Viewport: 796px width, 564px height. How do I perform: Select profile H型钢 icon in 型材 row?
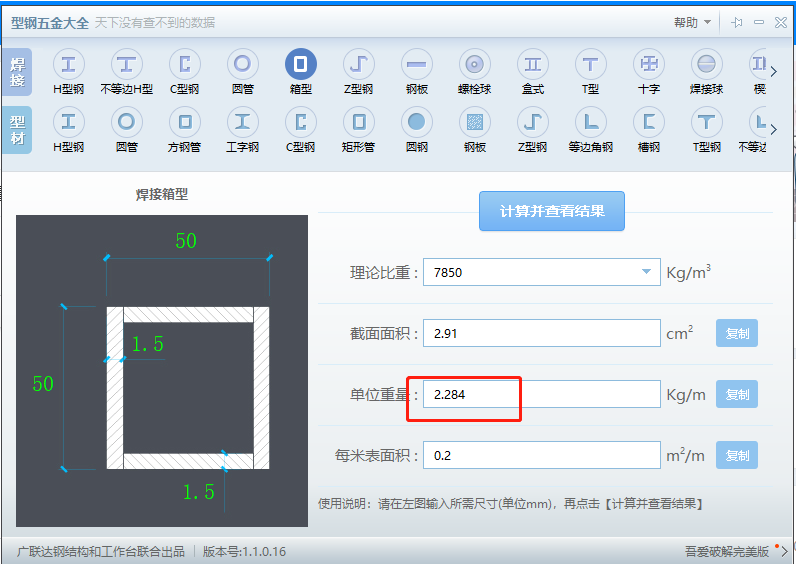(x=69, y=122)
